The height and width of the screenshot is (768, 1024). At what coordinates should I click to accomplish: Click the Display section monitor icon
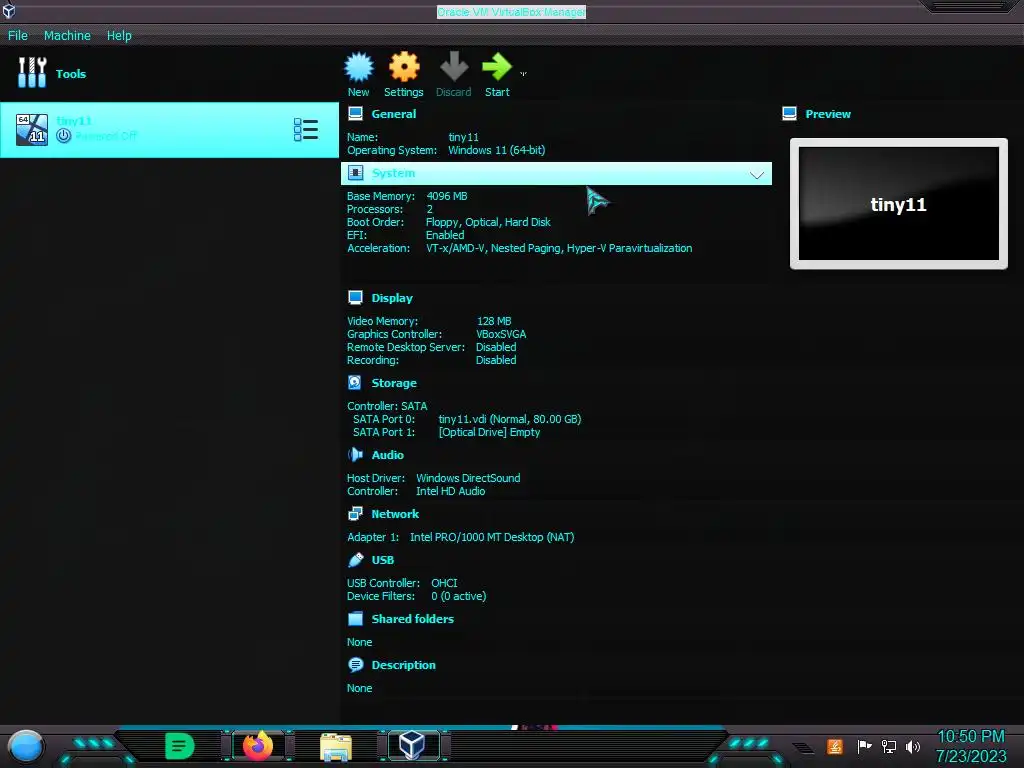point(355,298)
